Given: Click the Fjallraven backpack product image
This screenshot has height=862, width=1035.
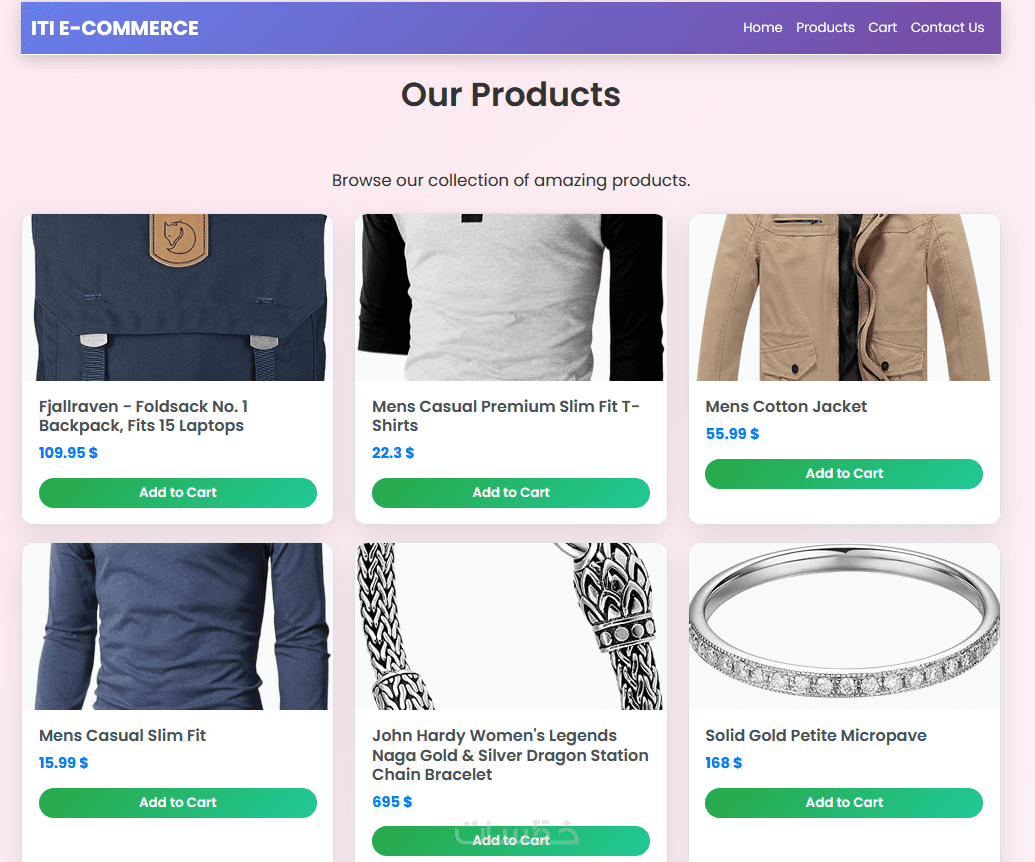Looking at the screenshot, I should 177,297.
